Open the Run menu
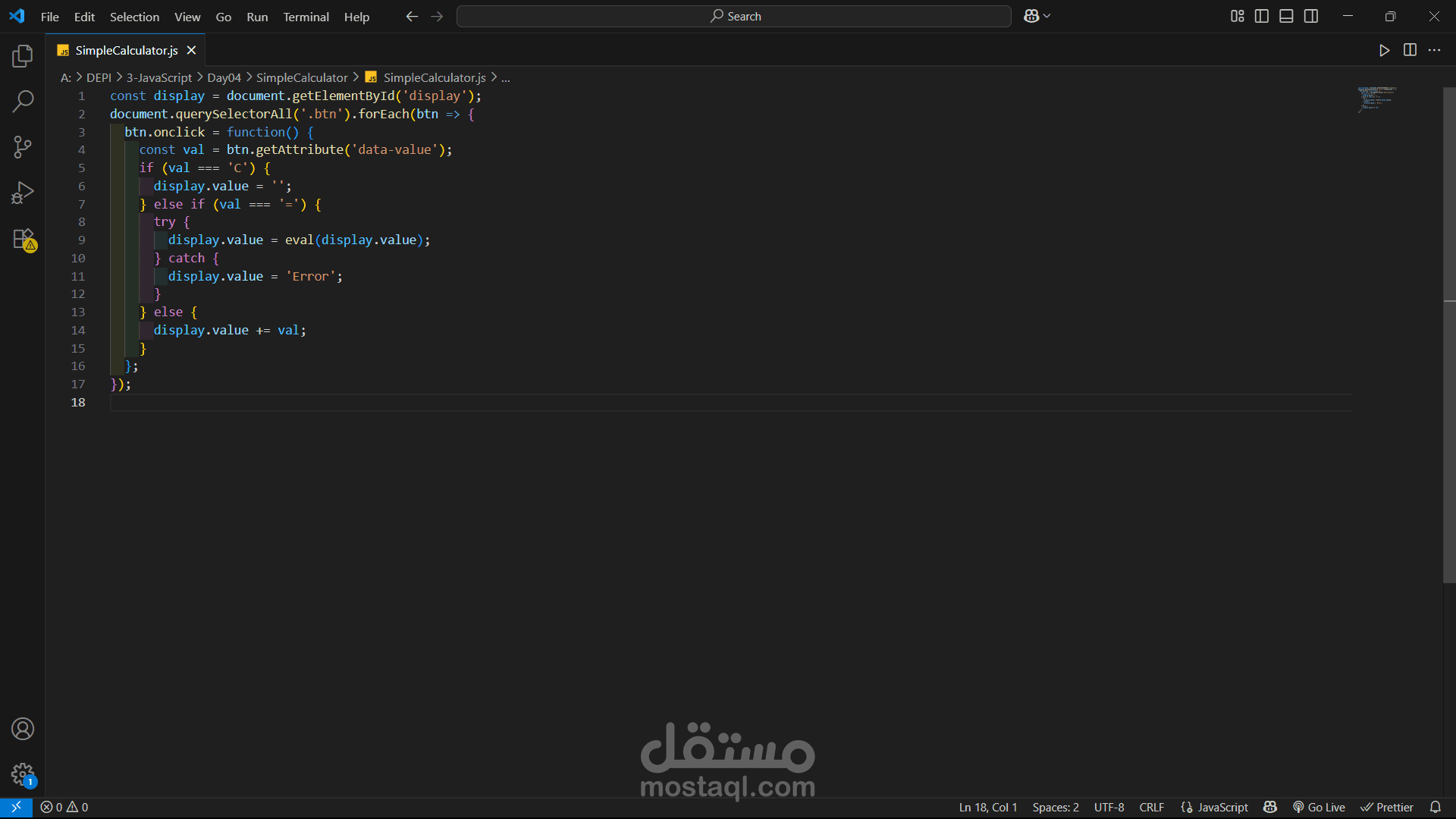Viewport: 1456px width, 819px height. (257, 17)
